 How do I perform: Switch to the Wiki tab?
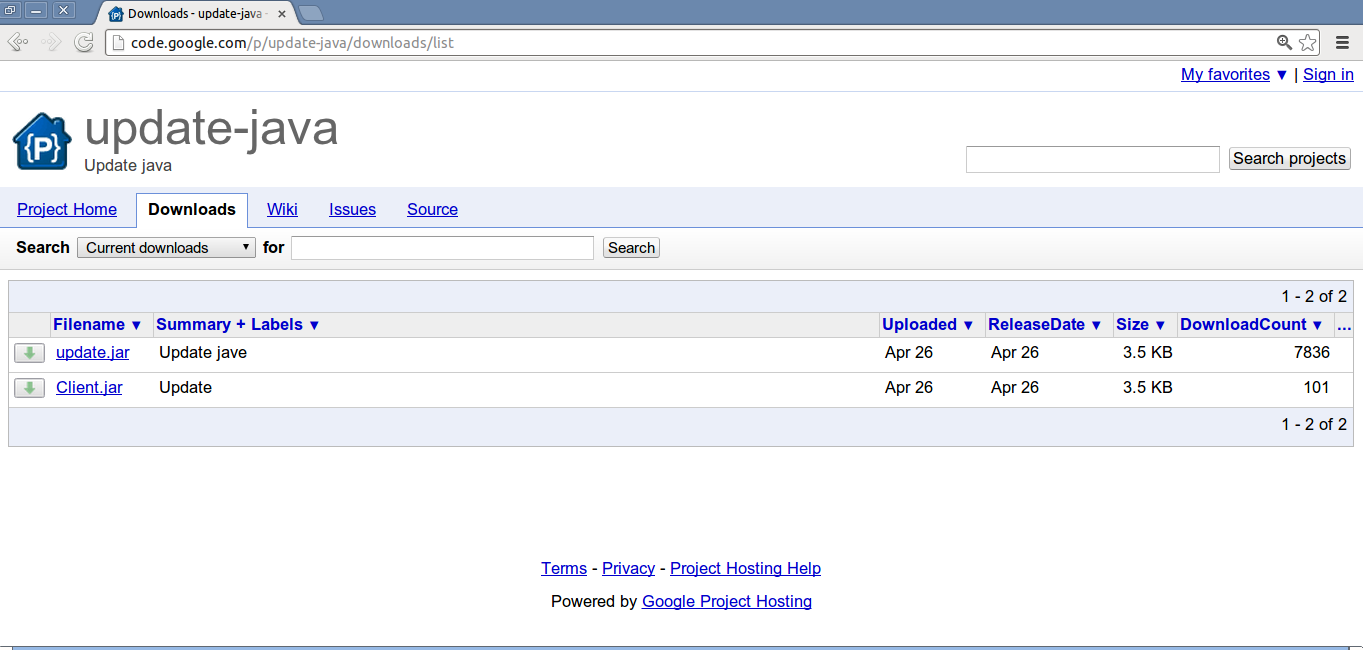pyautogui.click(x=282, y=209)
